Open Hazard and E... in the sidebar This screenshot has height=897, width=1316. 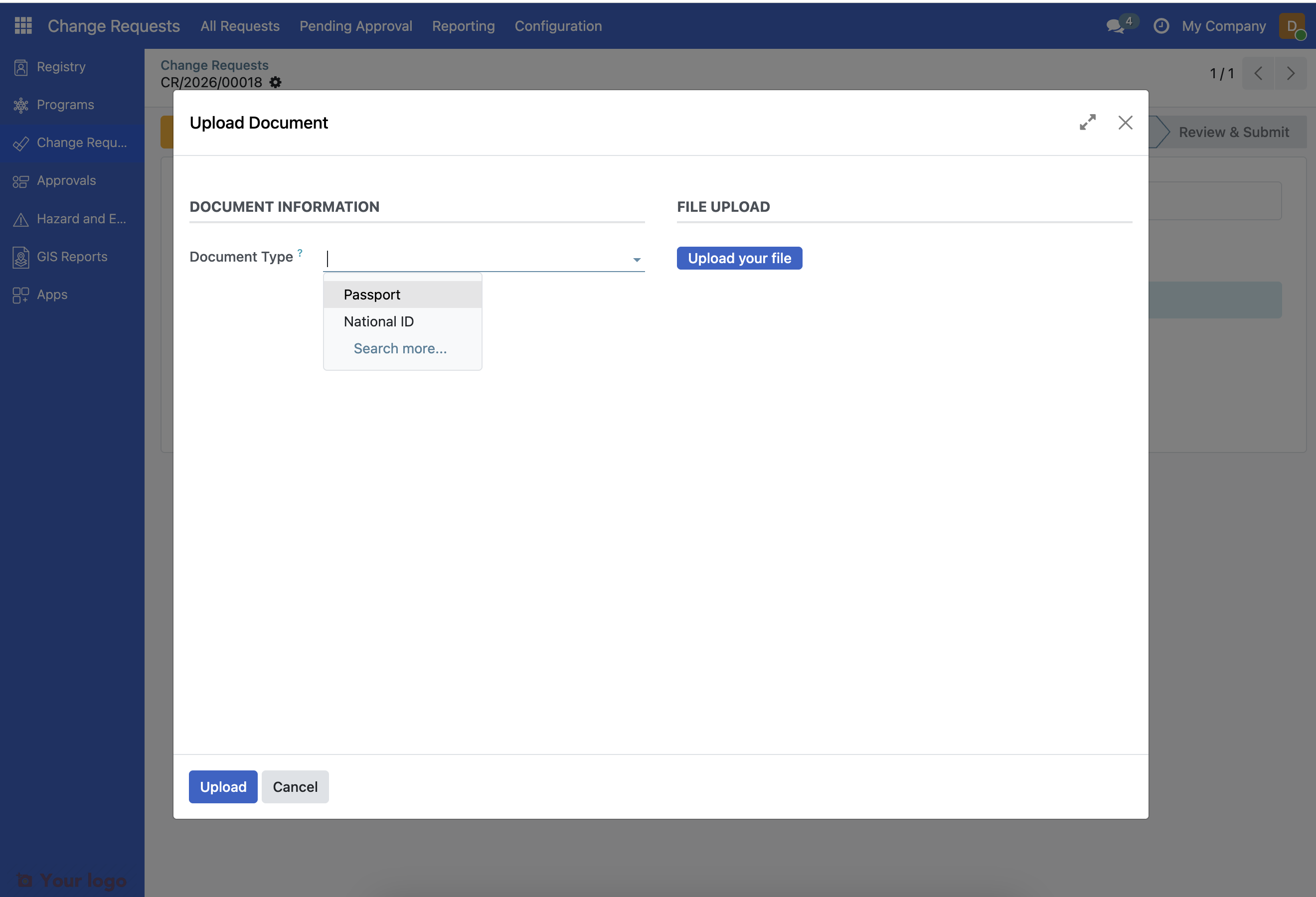[82, 218]
